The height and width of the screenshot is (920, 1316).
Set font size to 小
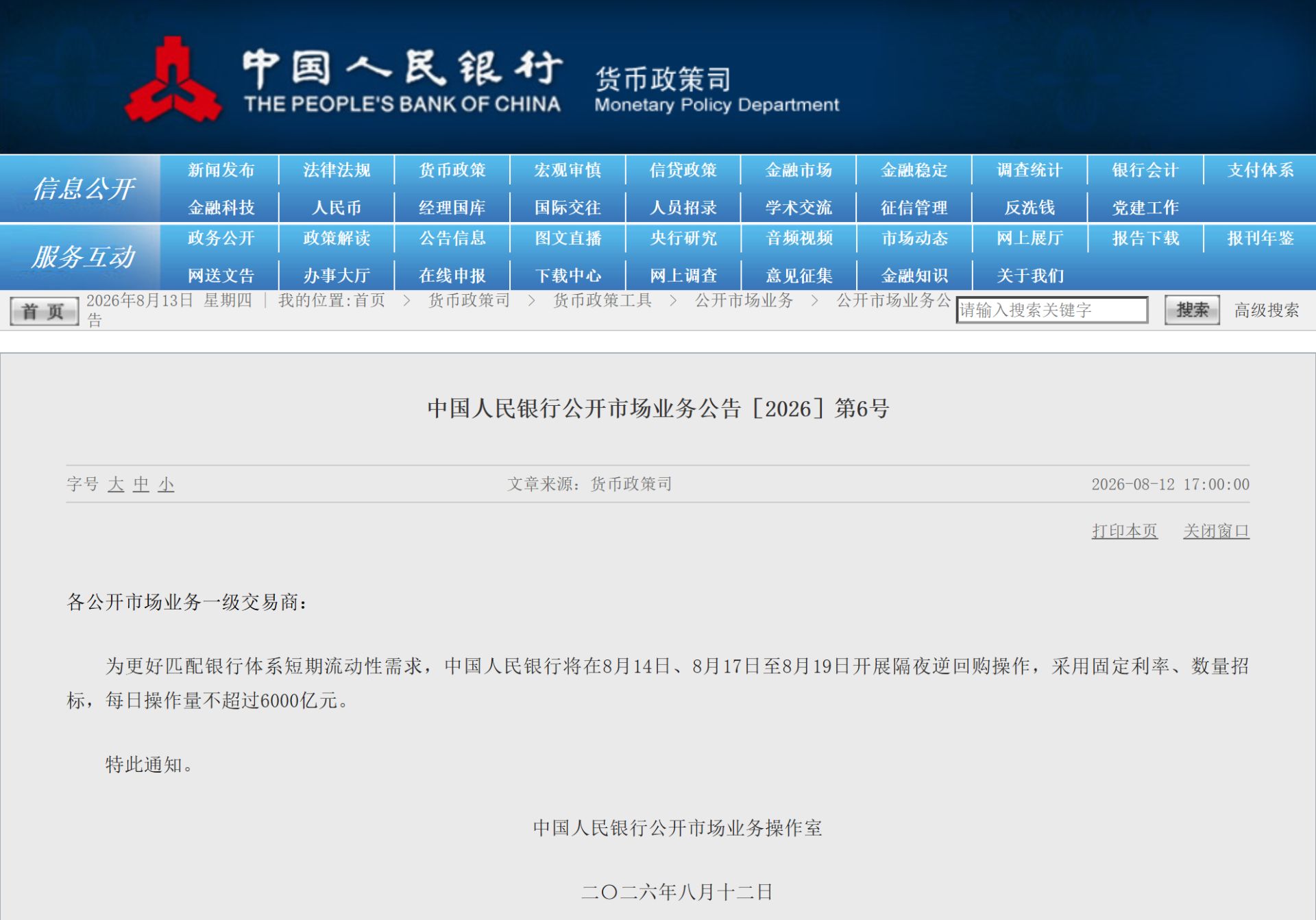coord(167,485)
